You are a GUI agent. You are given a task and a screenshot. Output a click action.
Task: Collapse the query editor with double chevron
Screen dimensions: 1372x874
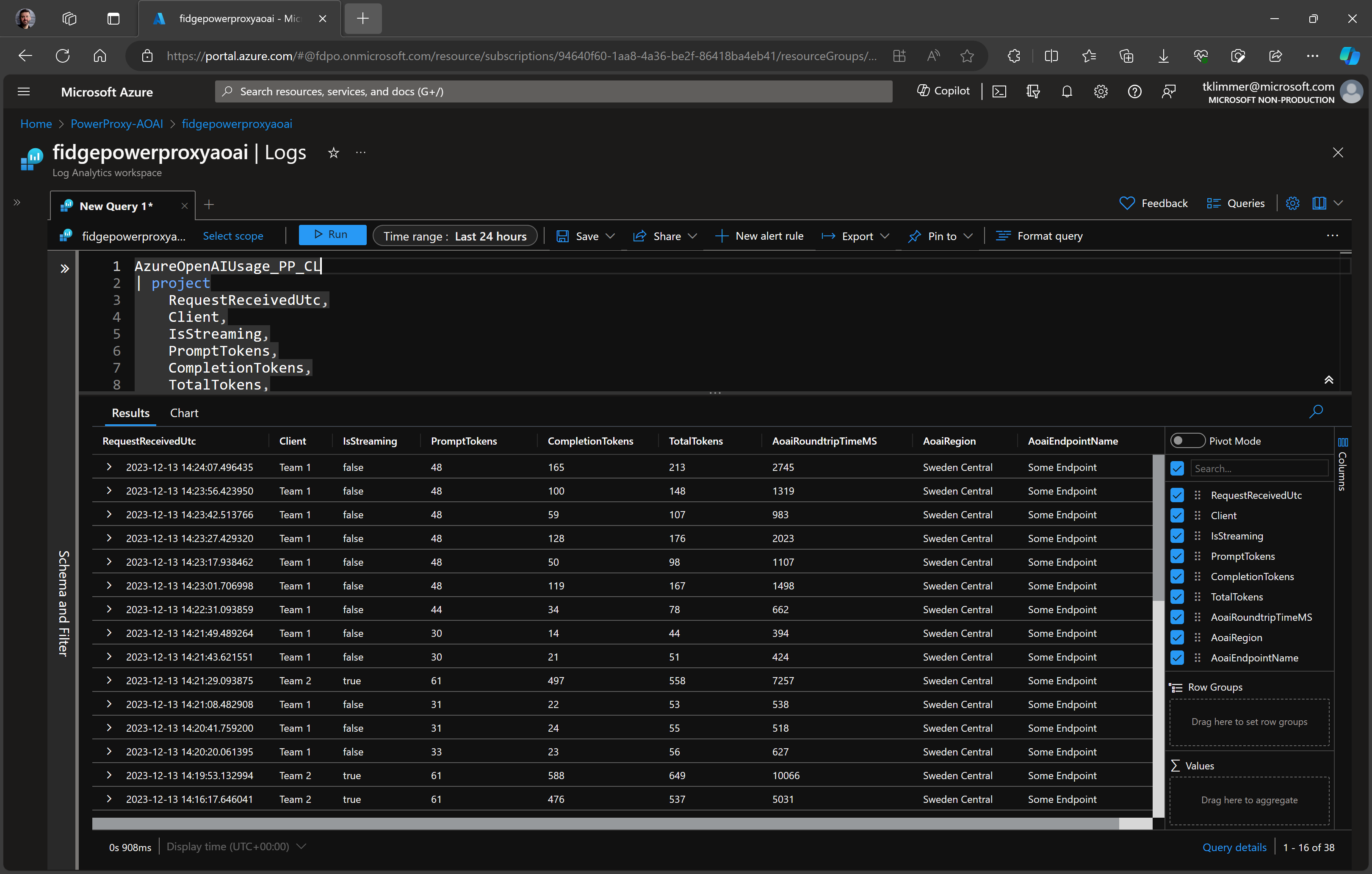coord(1328,380)
